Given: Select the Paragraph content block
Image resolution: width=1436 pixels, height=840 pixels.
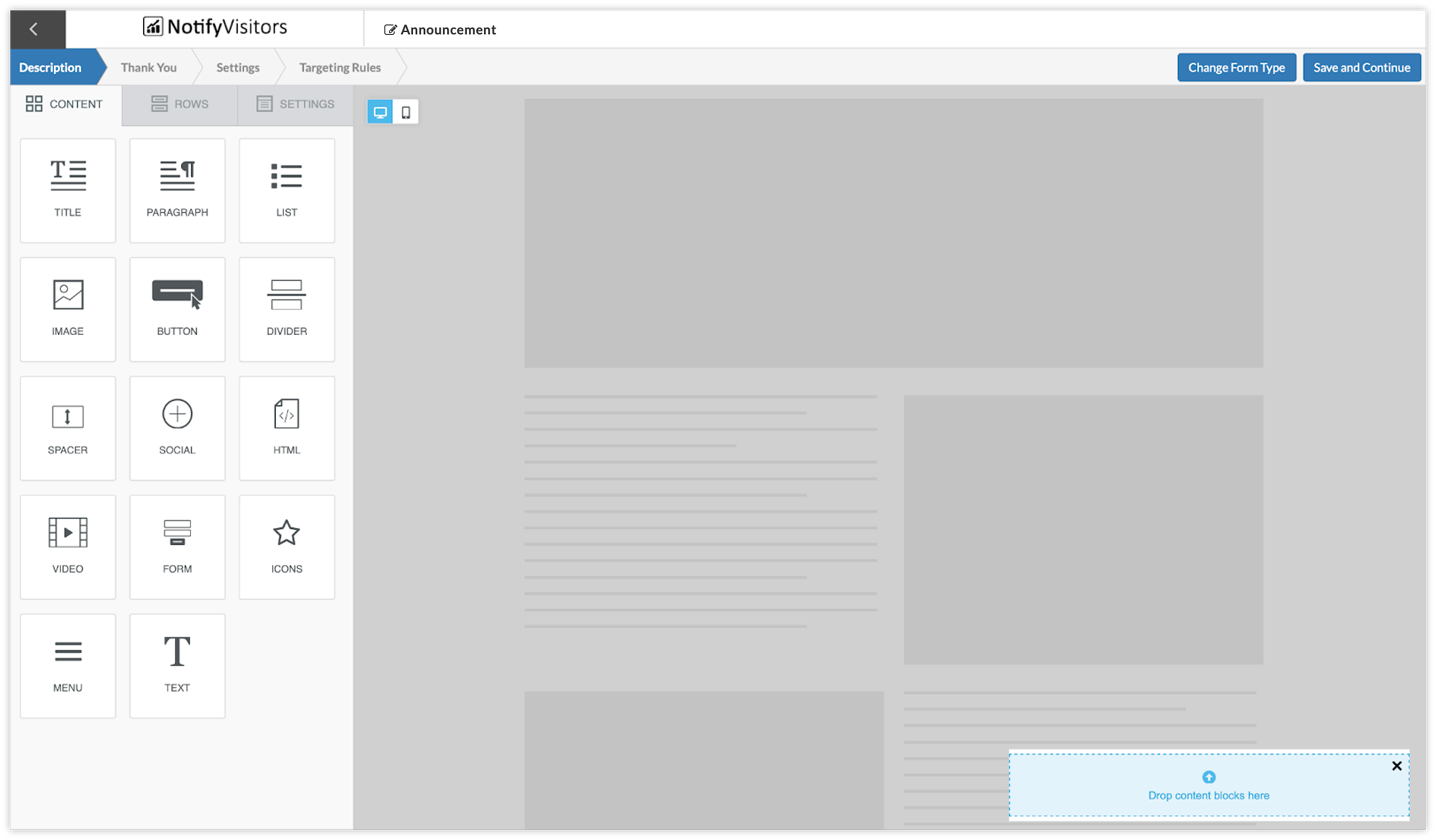Looking at the screenshot, I should pos(177,190).
